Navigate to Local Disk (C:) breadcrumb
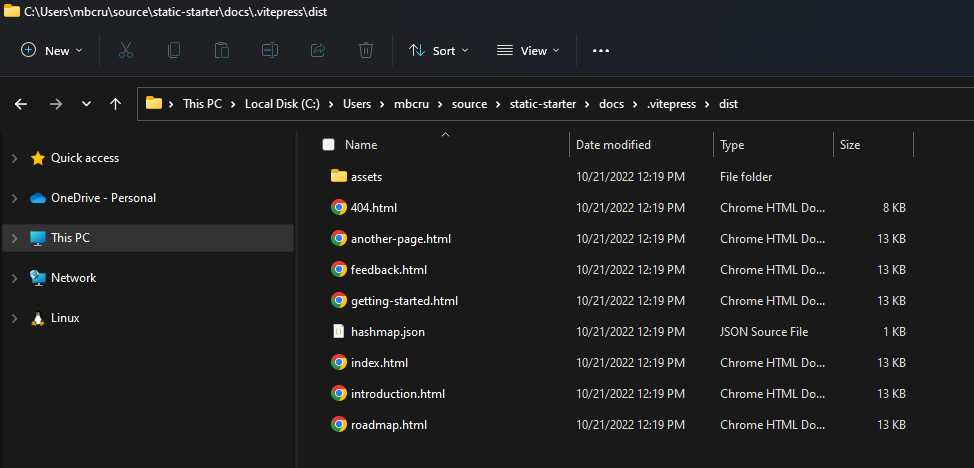 point(282,104)
